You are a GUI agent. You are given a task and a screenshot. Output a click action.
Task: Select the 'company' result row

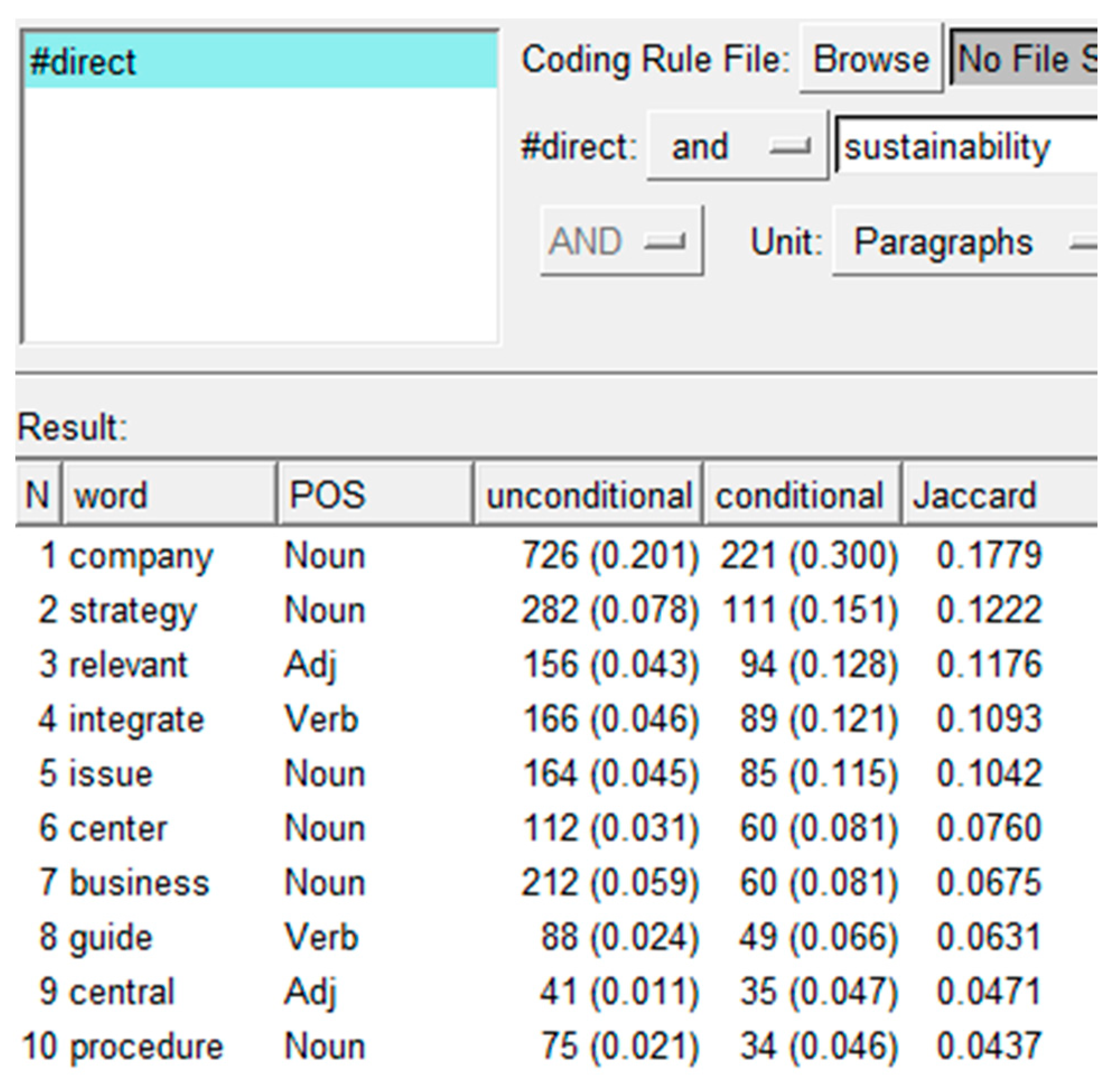(x=141, y=556)
